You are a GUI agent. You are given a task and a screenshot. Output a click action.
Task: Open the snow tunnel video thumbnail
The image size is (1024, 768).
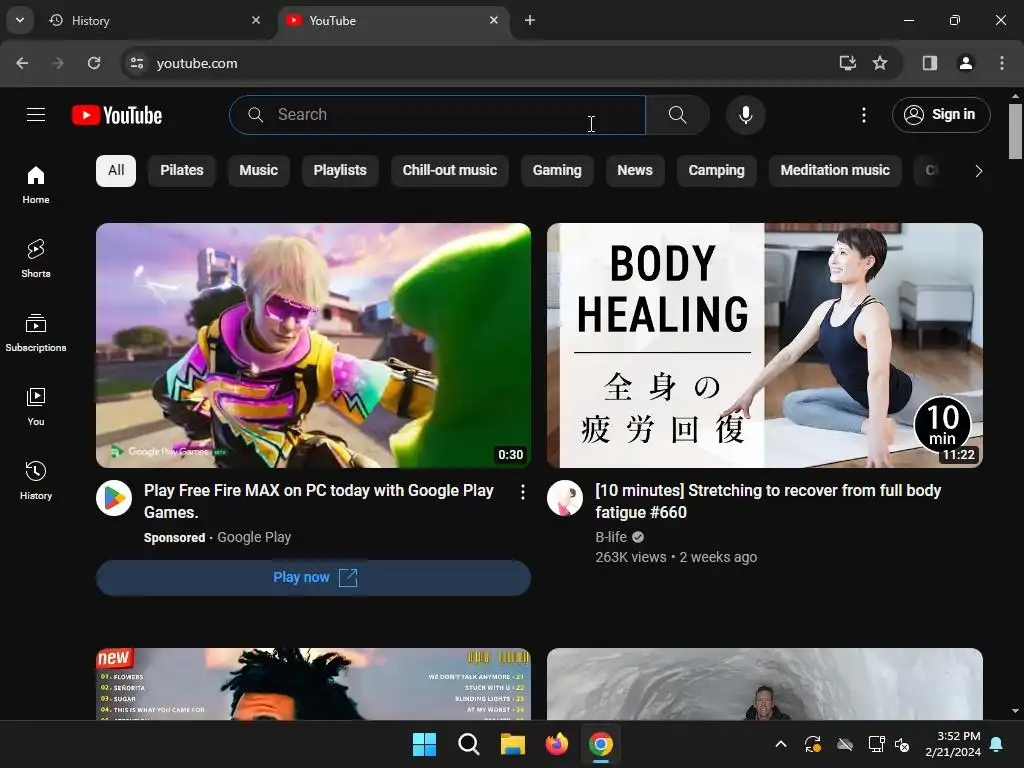(x=765, y=684)
